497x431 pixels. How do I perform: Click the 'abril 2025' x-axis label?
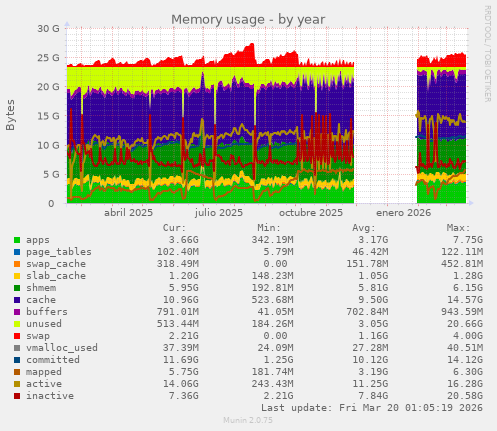(128, 213)
